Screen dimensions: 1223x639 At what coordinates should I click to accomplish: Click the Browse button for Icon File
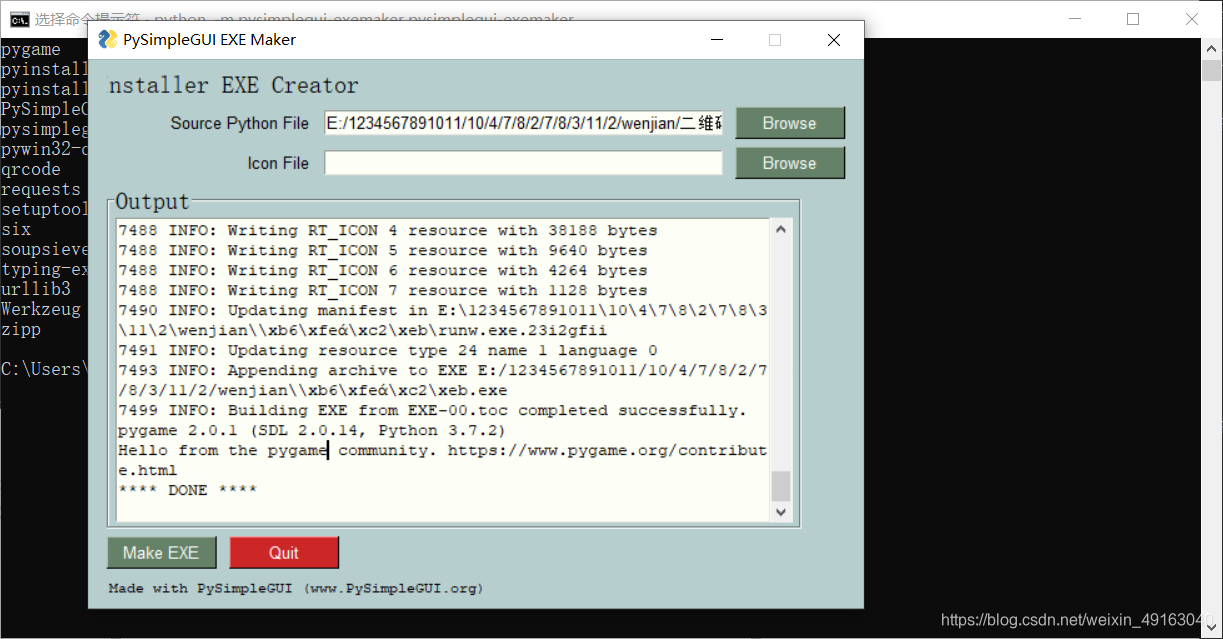click(790, 163)
